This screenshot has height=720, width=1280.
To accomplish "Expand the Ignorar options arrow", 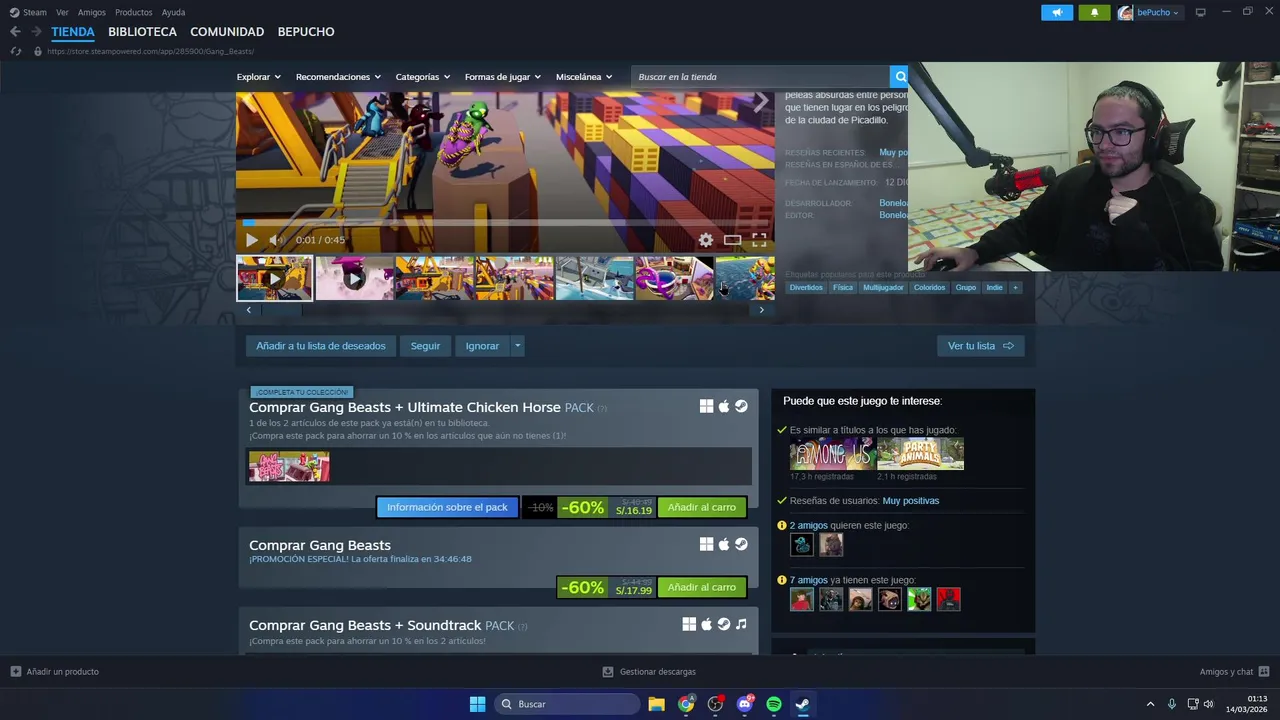I will pos(517,346).
